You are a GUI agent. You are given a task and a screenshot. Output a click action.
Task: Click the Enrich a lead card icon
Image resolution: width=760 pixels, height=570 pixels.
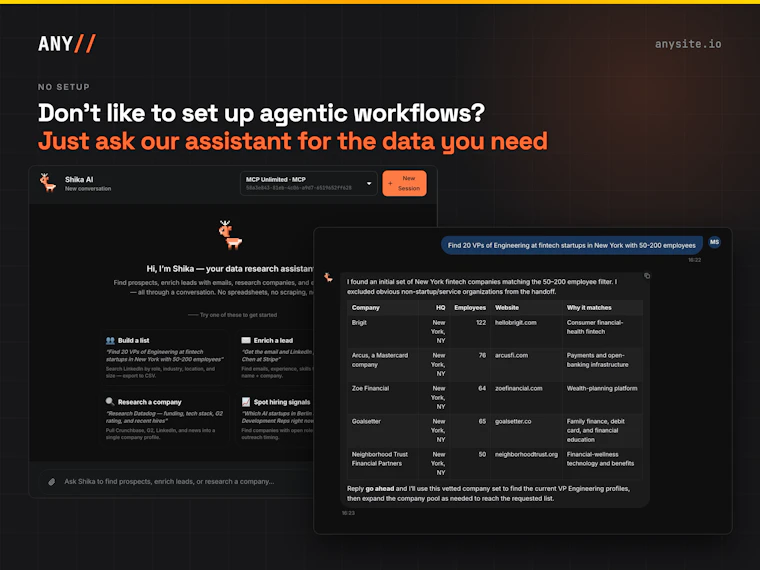tap(246, 340)
